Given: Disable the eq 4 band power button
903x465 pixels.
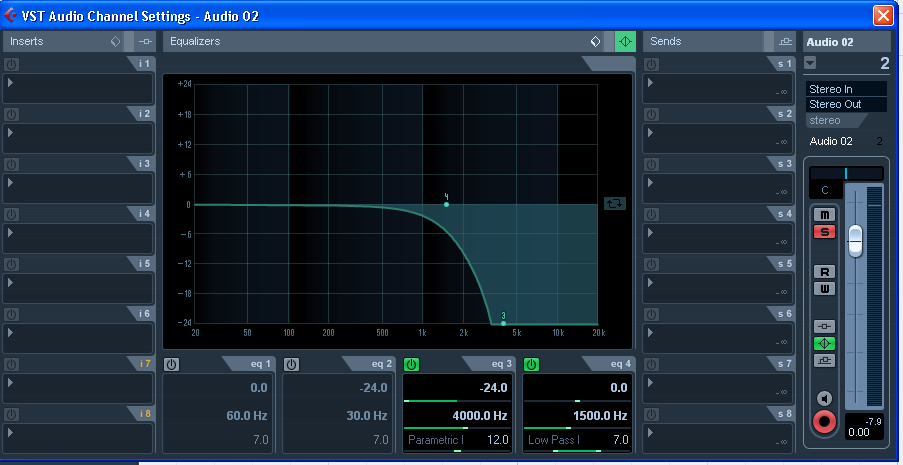Looking at the screenshot, I should click(532, 364).
